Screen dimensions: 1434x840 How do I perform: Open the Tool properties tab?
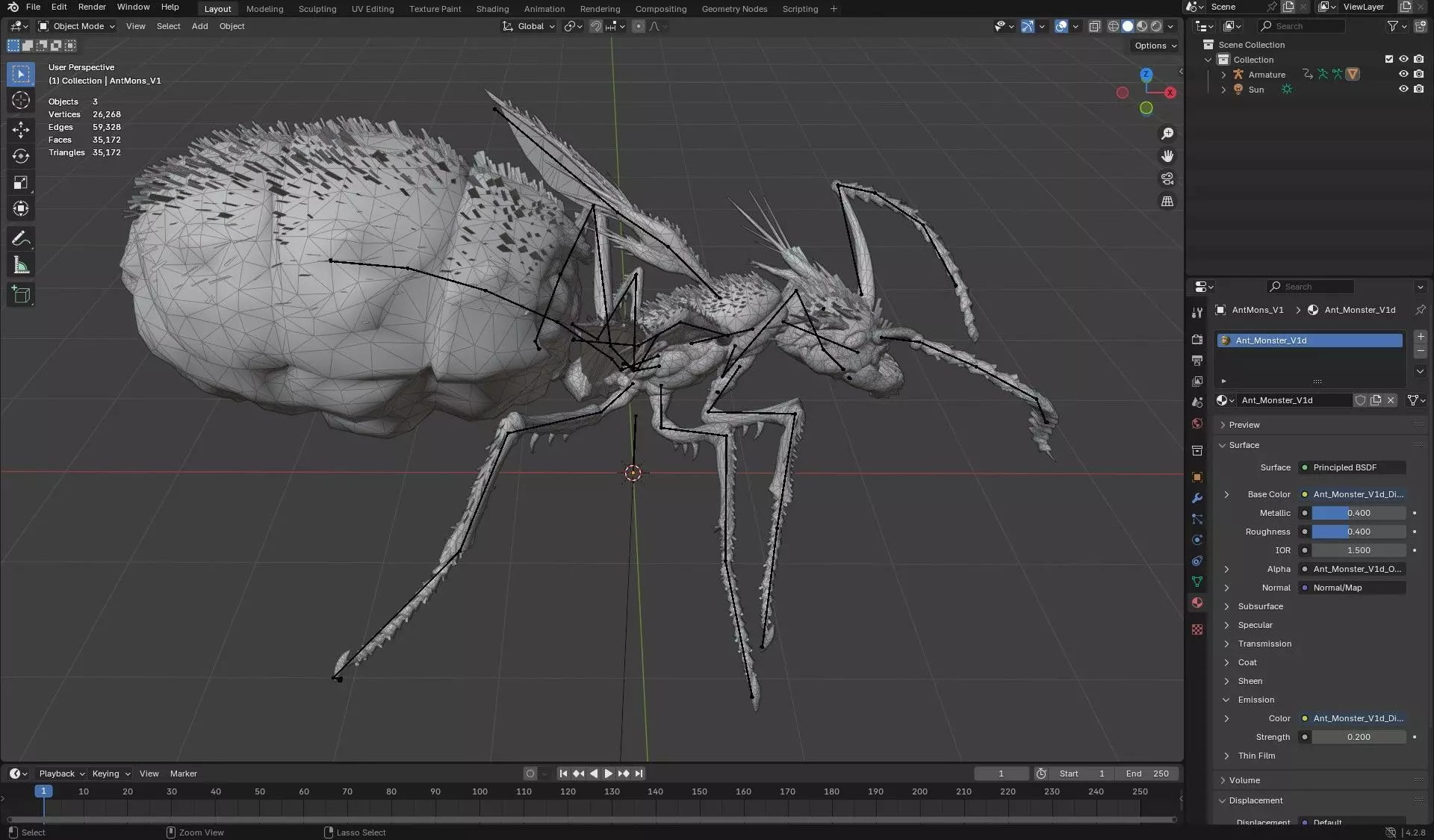tap(1197, 313)
